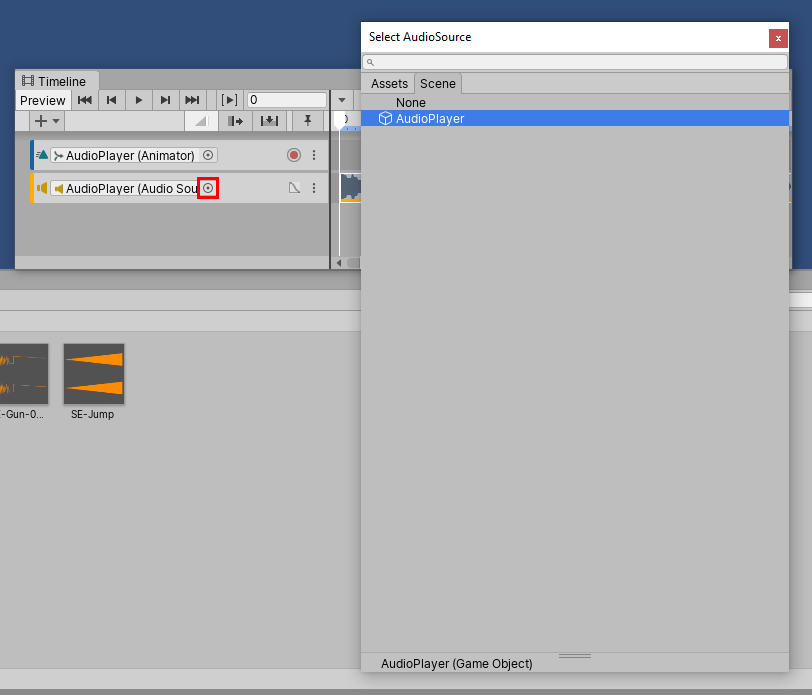812x695 pixels.
Task: Click the marker pin icon
Action: [308, 121]
